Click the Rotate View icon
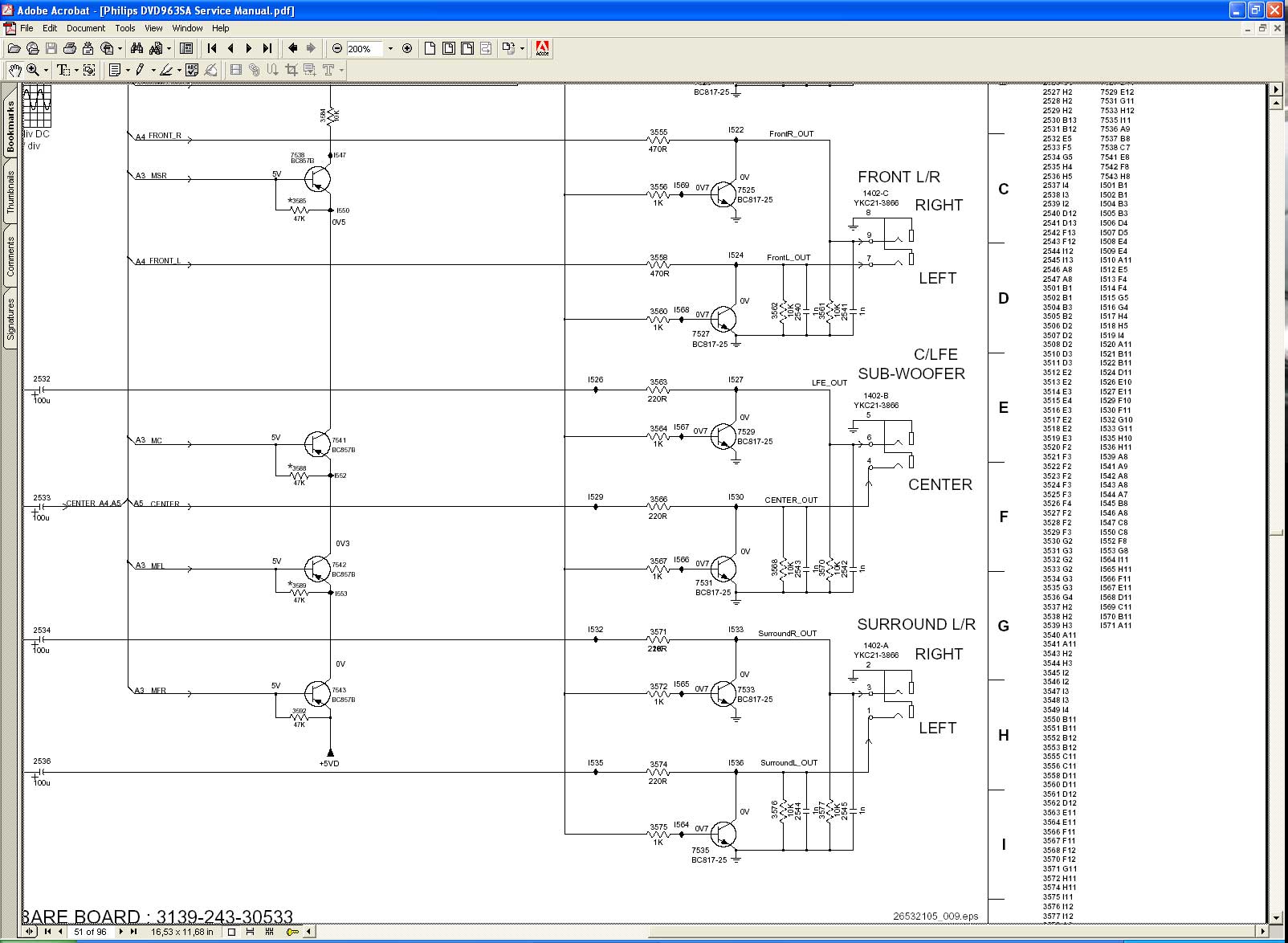The width and height of the screenshot is (1288, 943). pyautogui.click(x=507, y=48)
